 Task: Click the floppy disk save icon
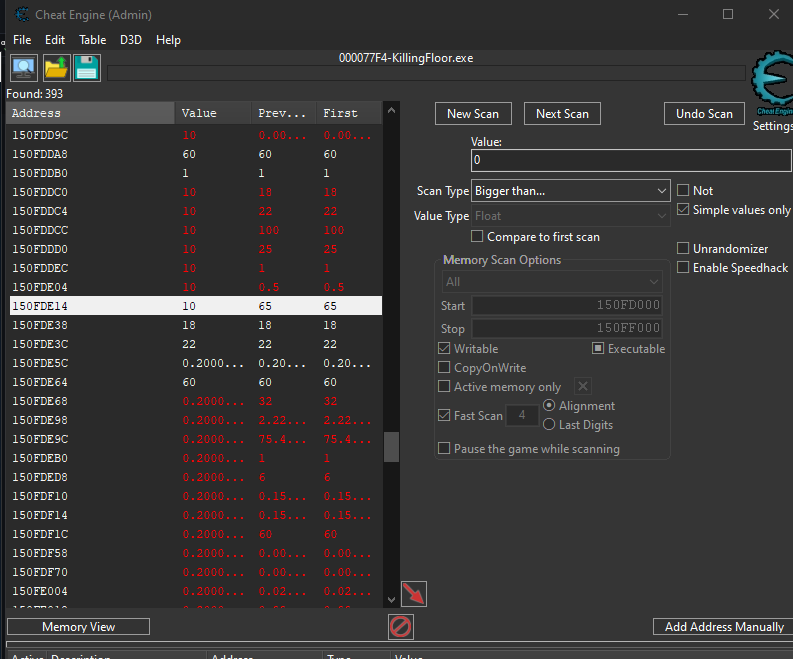[x=86, y=68]
